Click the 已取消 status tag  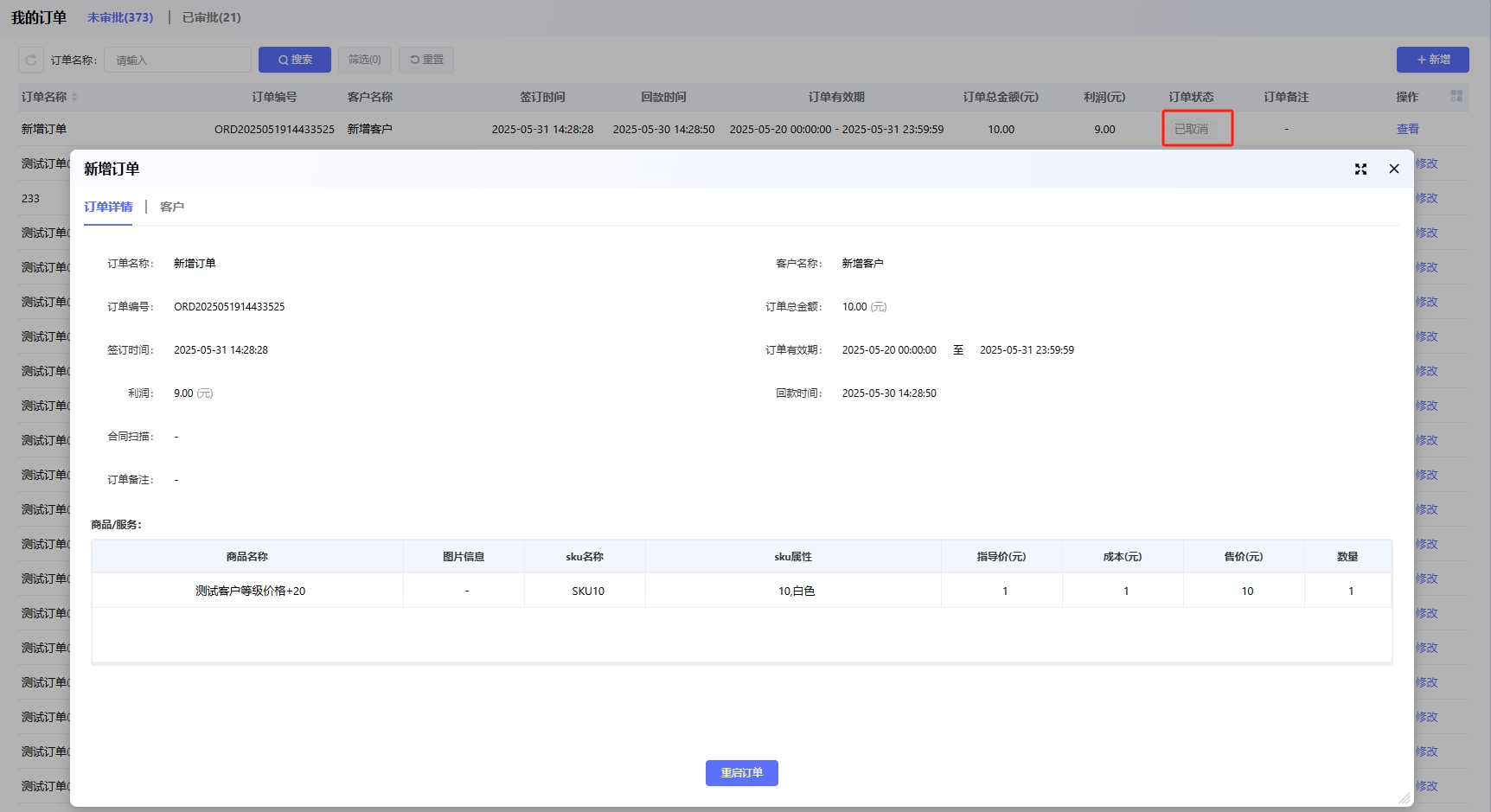[1192, 129]
